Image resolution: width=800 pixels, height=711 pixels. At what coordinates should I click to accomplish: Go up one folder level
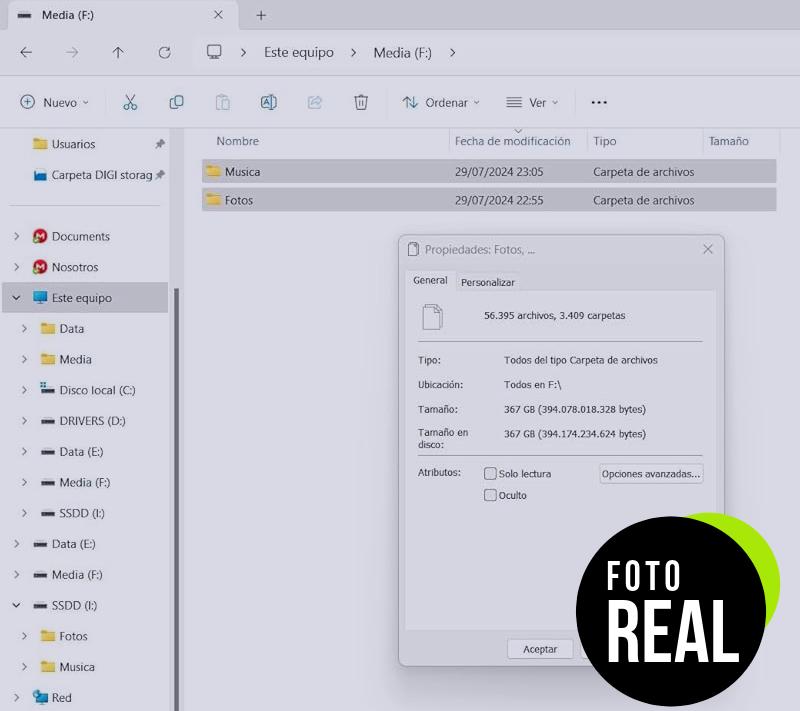(x=118, y=52)
